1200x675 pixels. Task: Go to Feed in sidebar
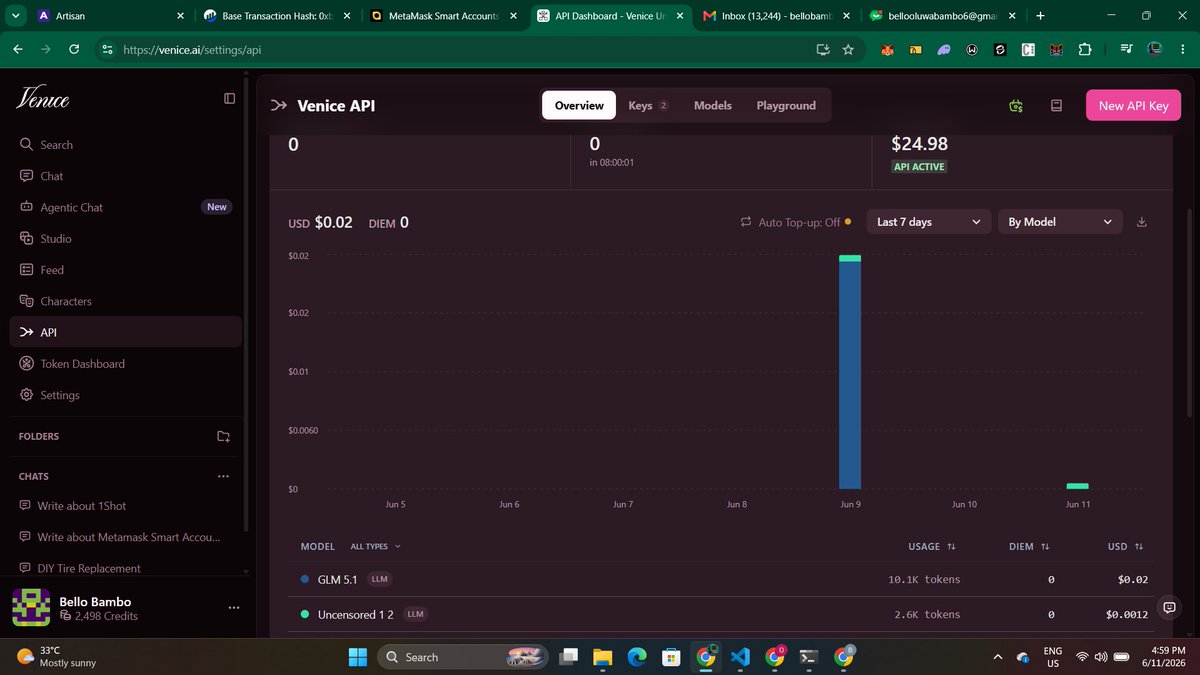125,270
